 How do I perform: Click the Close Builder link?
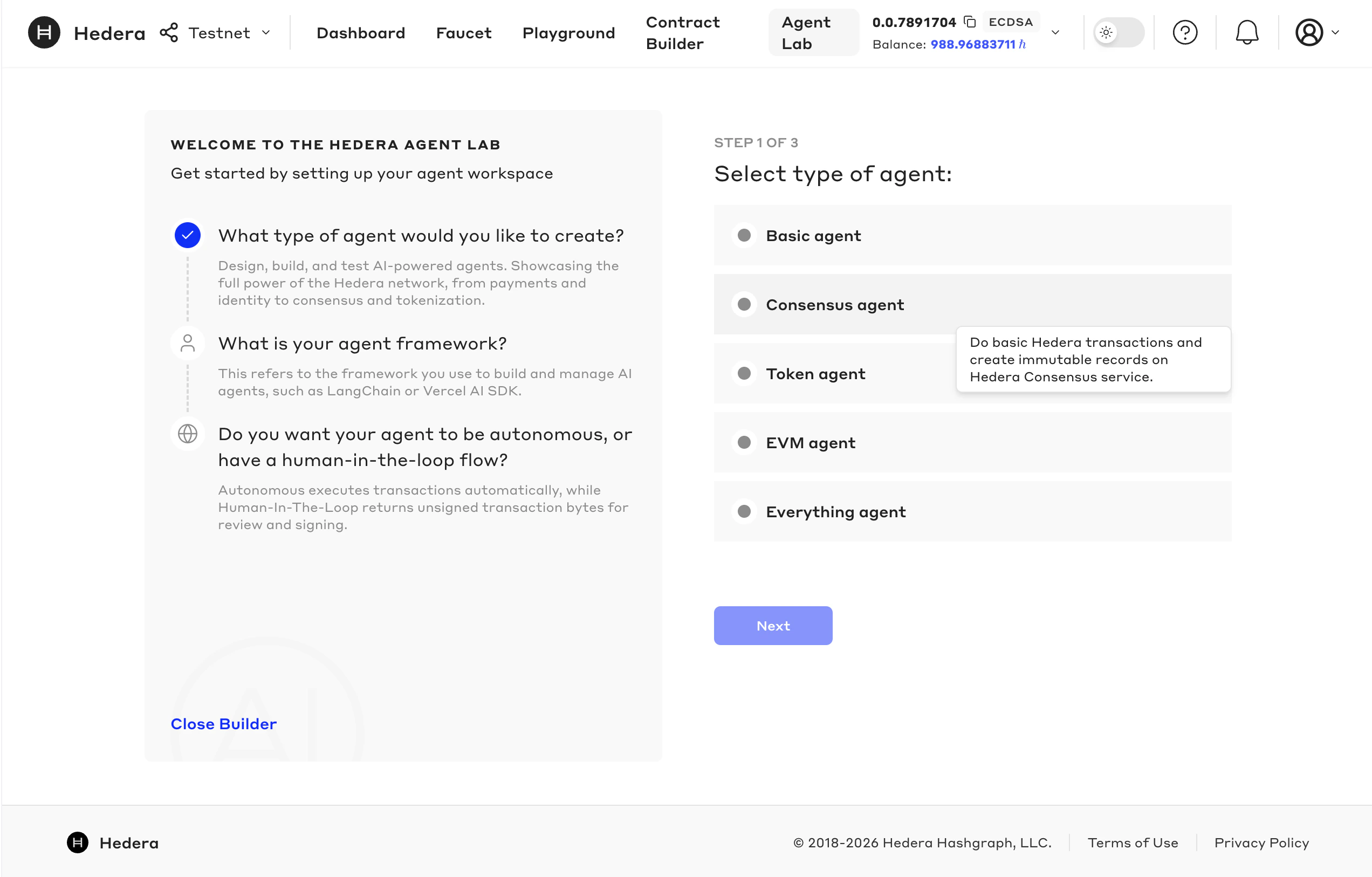tap(223, 724)
